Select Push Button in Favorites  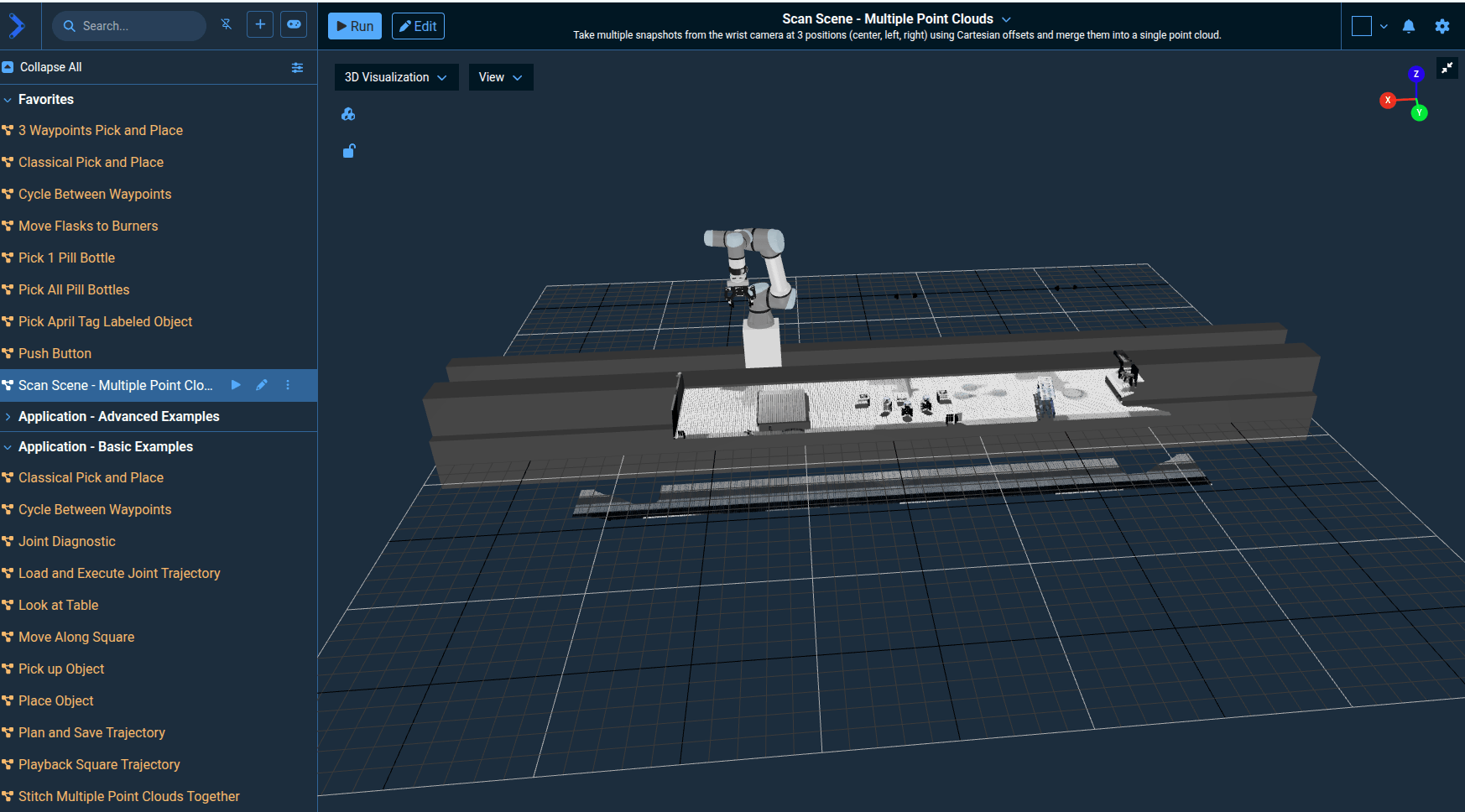[x=55, y=353]
